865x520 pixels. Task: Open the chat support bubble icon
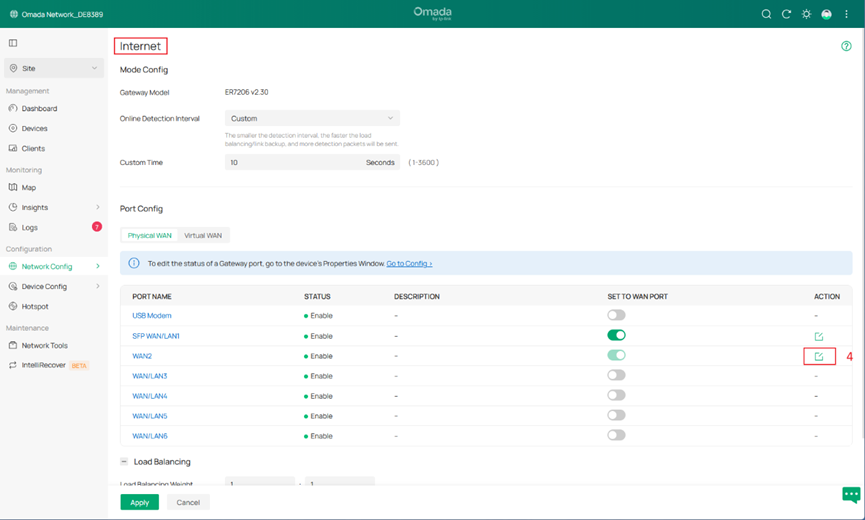click(850, 494)
